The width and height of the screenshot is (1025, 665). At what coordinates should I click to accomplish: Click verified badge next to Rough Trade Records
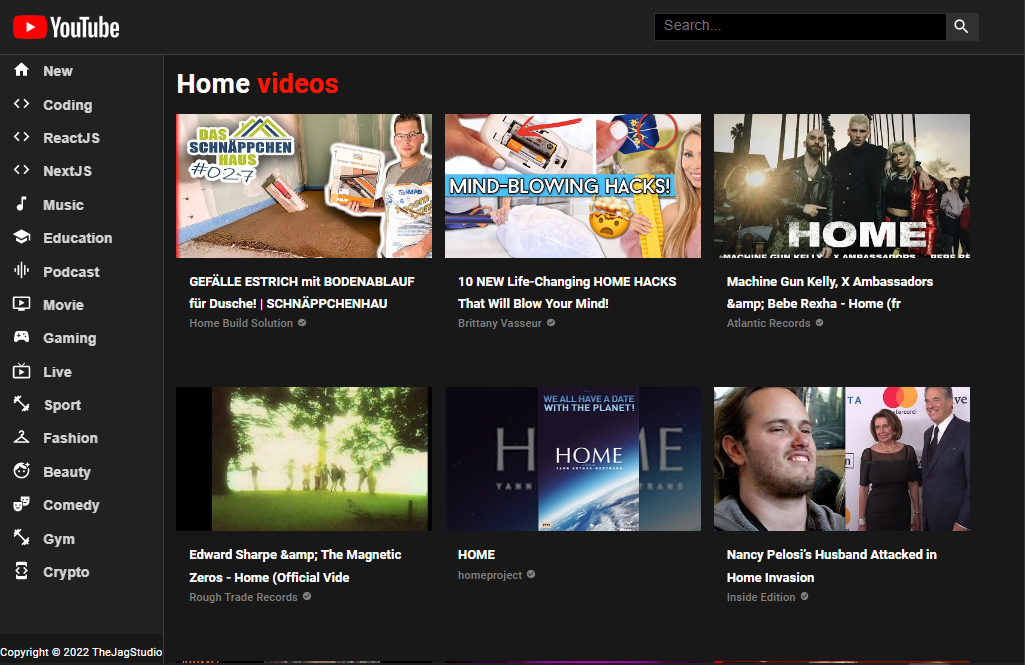(307, 596)
